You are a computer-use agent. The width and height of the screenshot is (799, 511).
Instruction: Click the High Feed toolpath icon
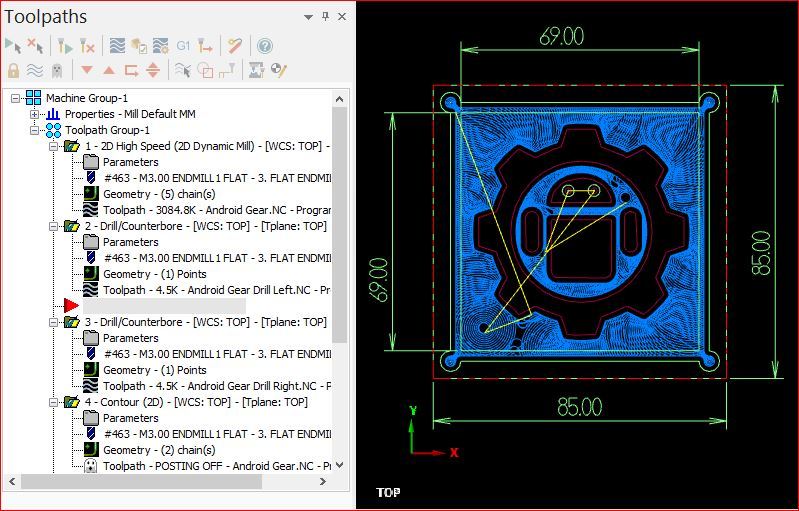click(x=205, y=46)
